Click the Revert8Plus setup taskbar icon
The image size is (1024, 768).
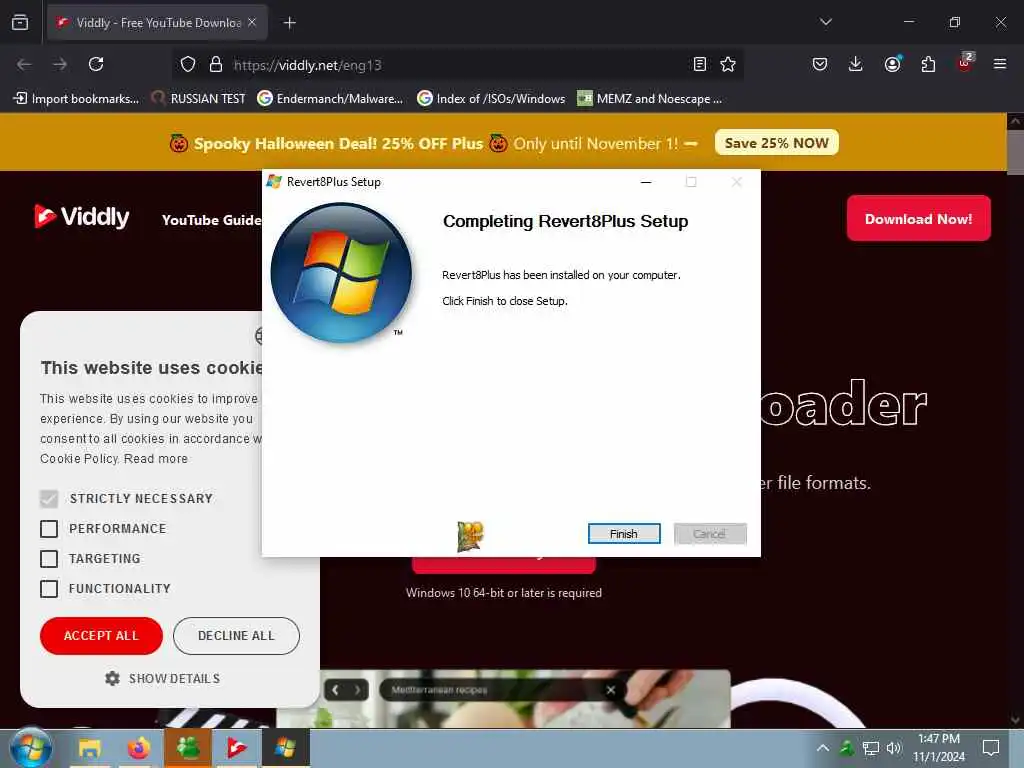285,748
